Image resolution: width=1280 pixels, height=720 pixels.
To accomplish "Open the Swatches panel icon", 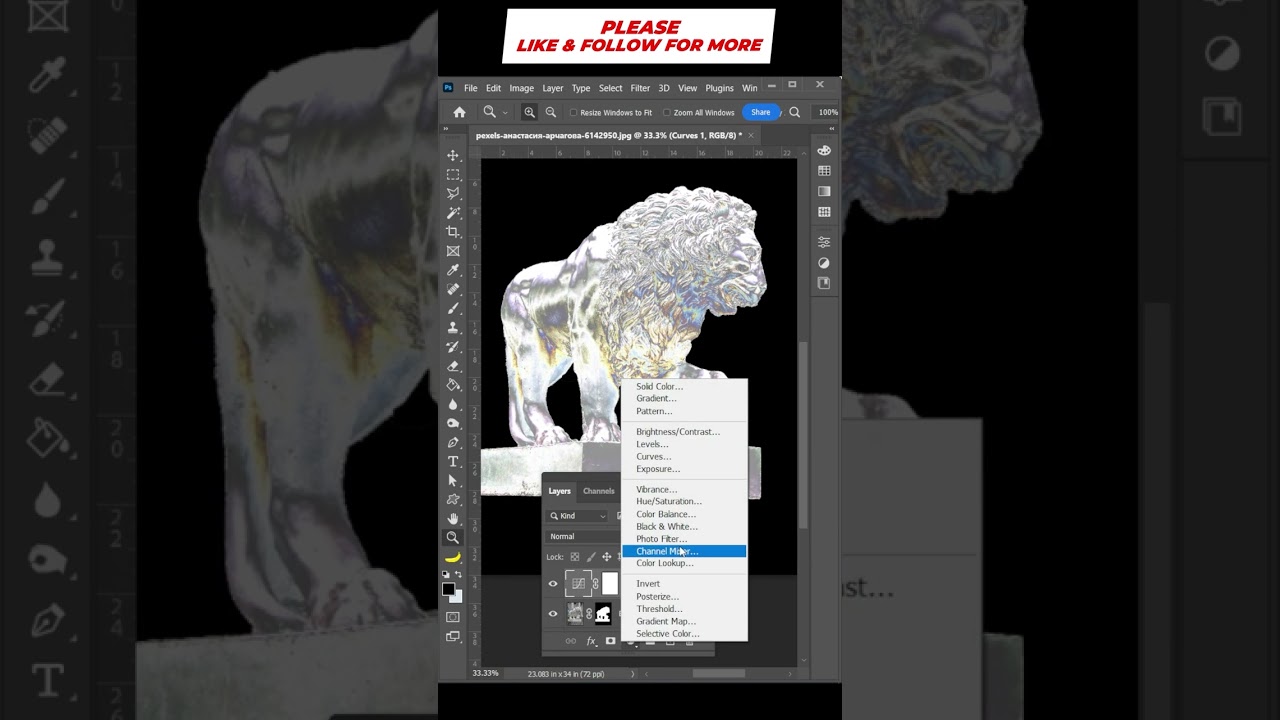I will tap(824, 171).
